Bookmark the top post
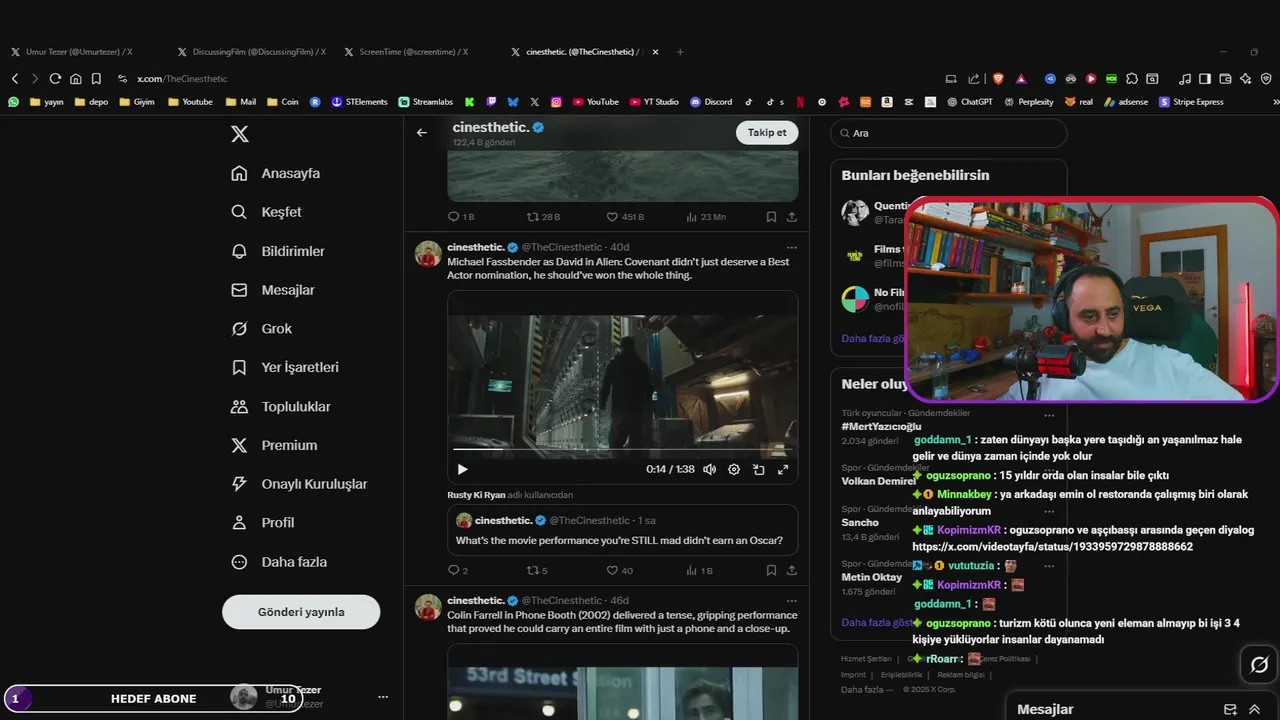Screen dimensions: 1280x720 (x=771, y=216)
